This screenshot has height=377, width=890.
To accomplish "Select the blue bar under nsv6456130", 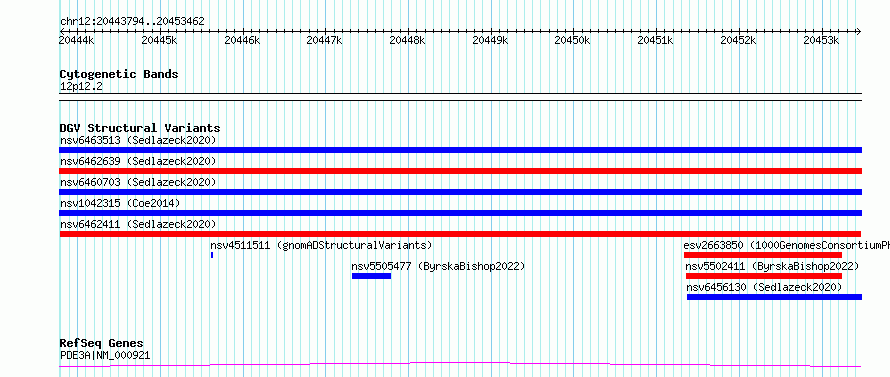I will 774,297.
